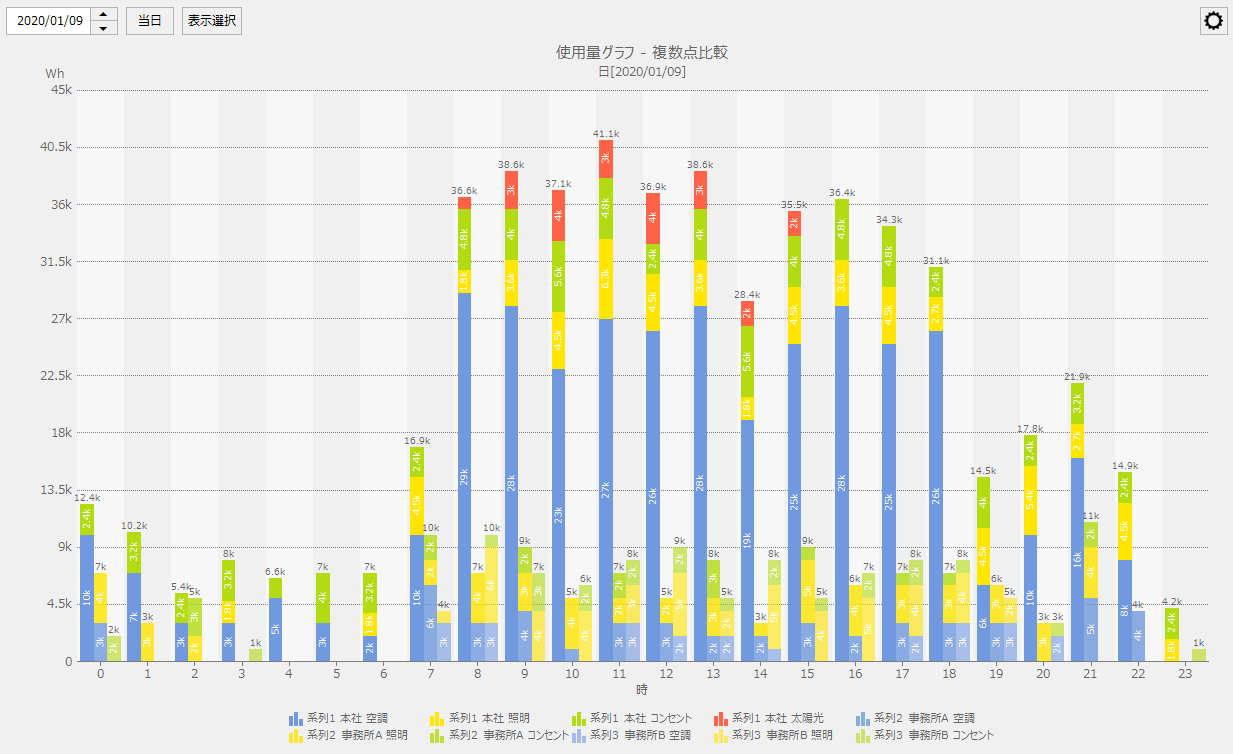Click the 当日 button

(x=150, y=20)
